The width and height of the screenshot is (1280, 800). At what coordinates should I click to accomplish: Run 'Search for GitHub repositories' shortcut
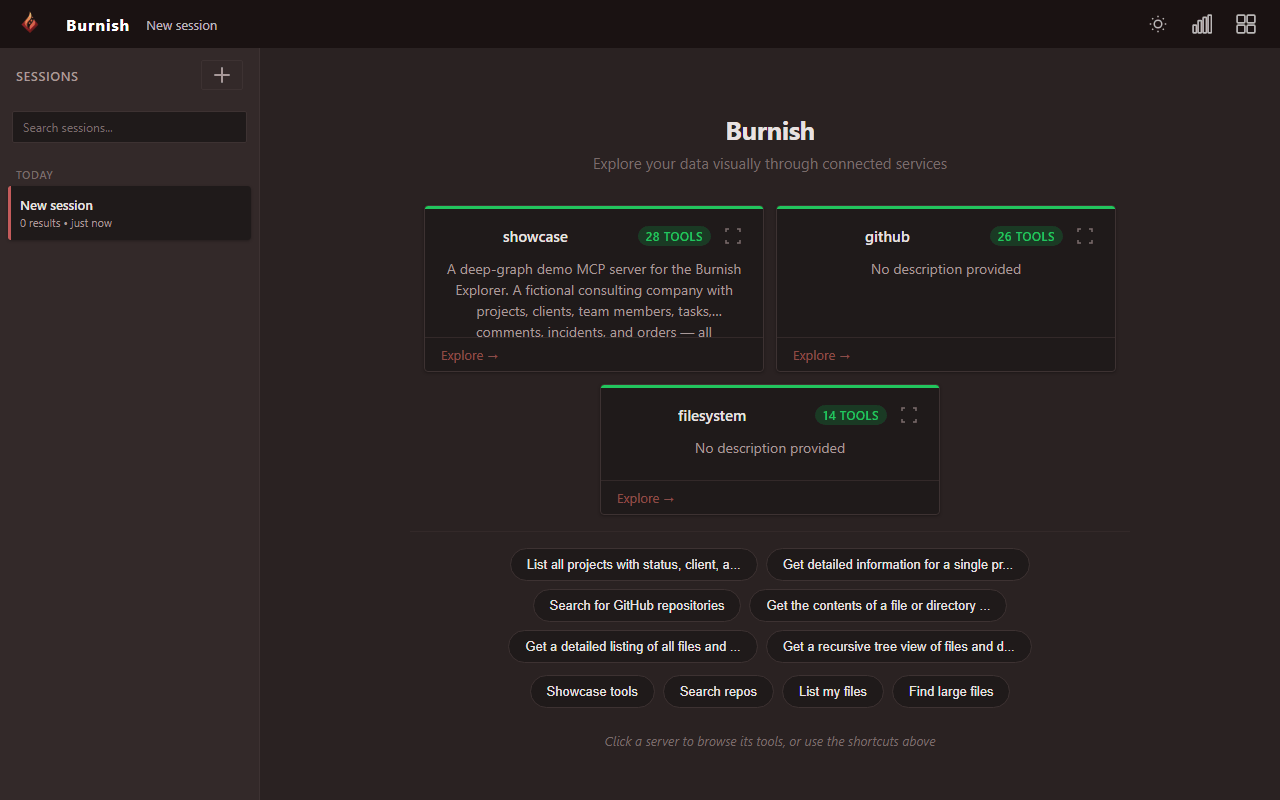click(637, 605)
